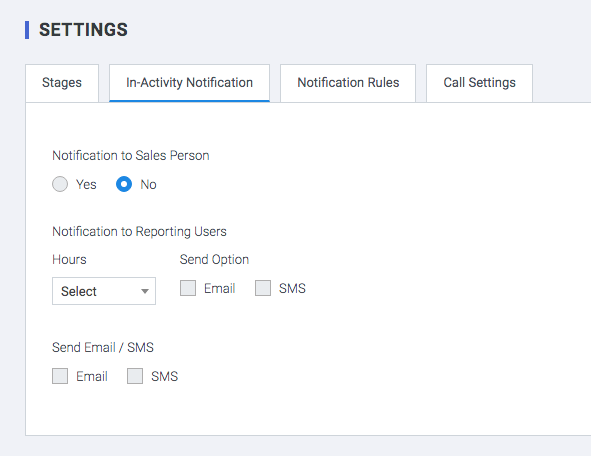
Task: Click the 'No' label text
Action: tap(148, 185)
